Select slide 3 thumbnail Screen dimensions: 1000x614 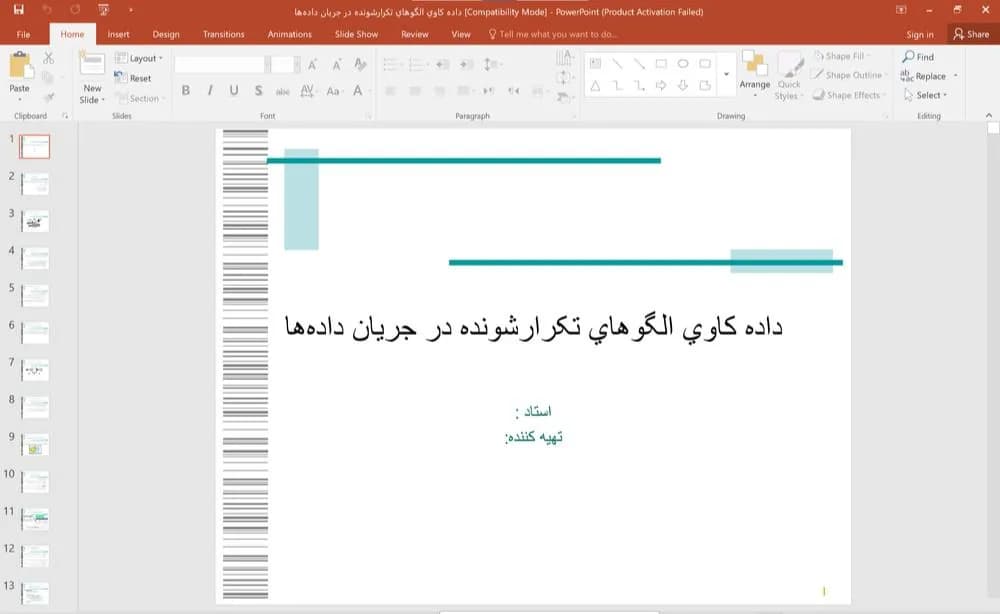coord(35,221)
